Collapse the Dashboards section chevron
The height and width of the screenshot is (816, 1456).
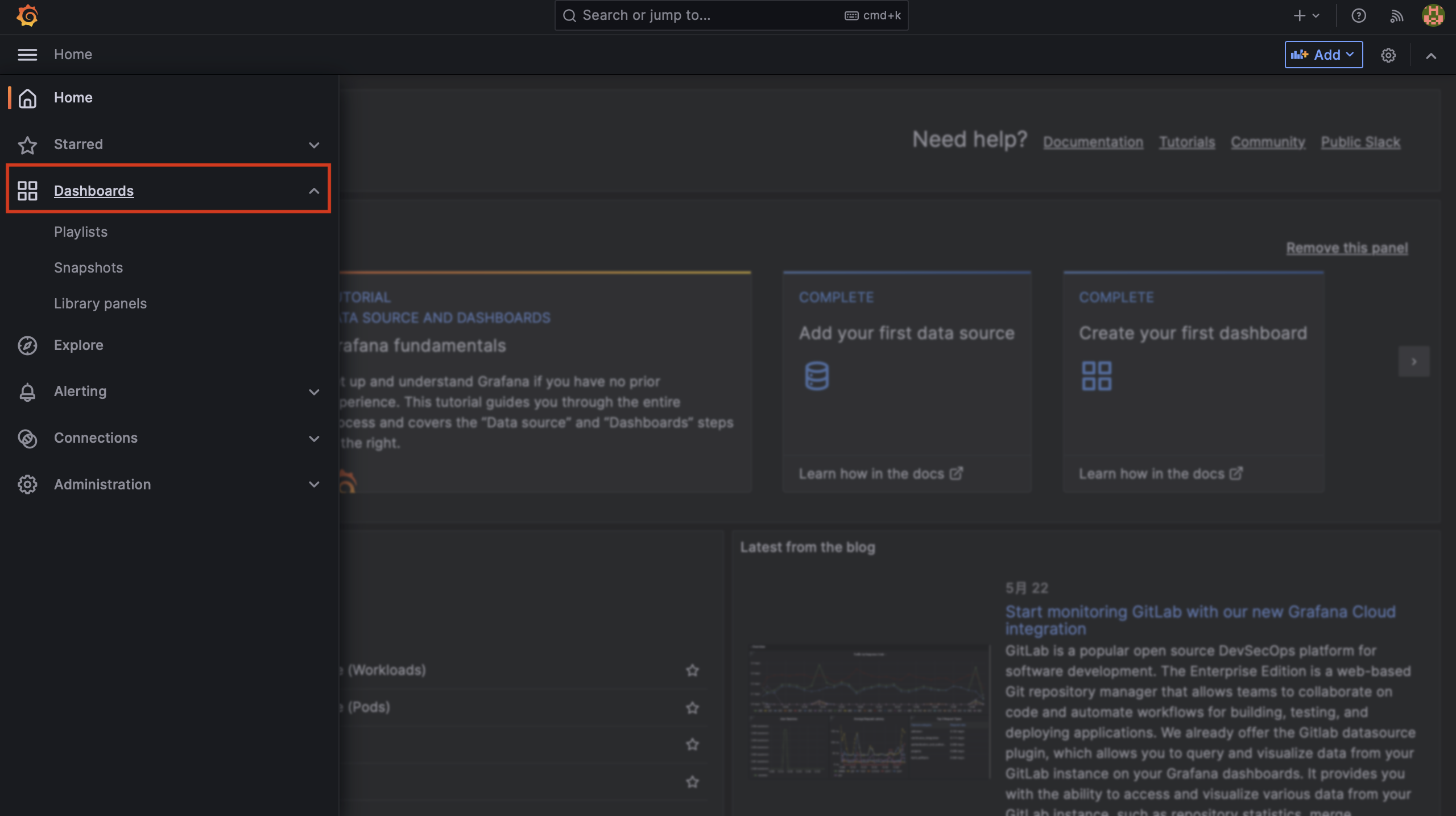[314, 191]
